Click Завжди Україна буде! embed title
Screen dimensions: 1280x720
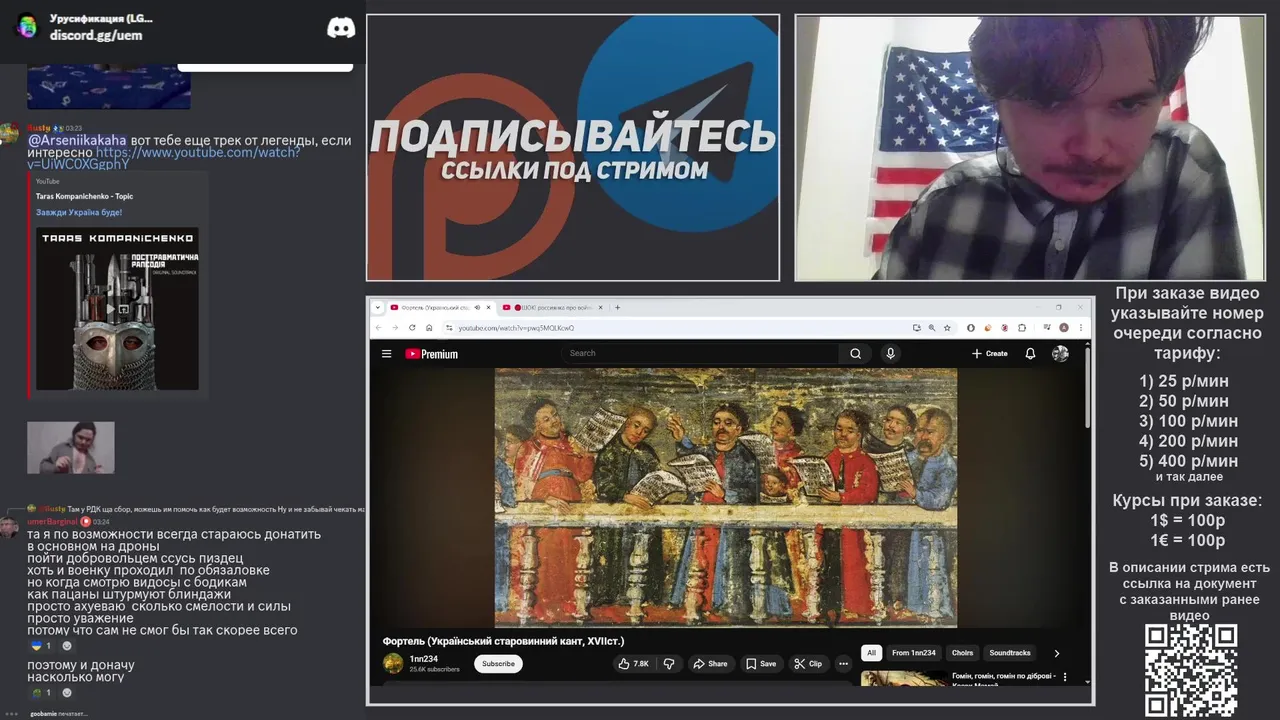(79, 213)
